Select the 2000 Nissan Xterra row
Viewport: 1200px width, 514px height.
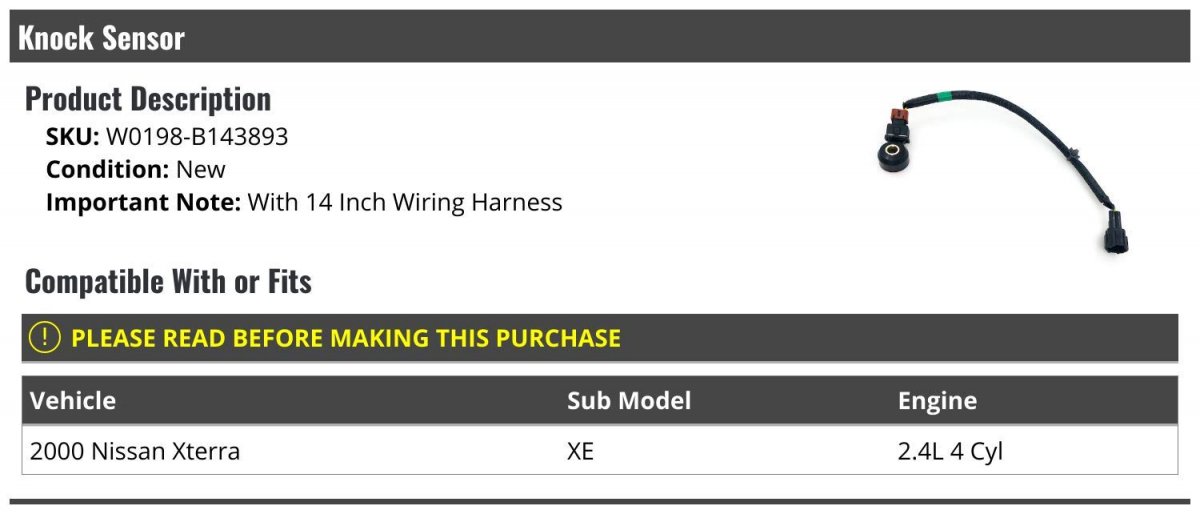click(600, 451)
